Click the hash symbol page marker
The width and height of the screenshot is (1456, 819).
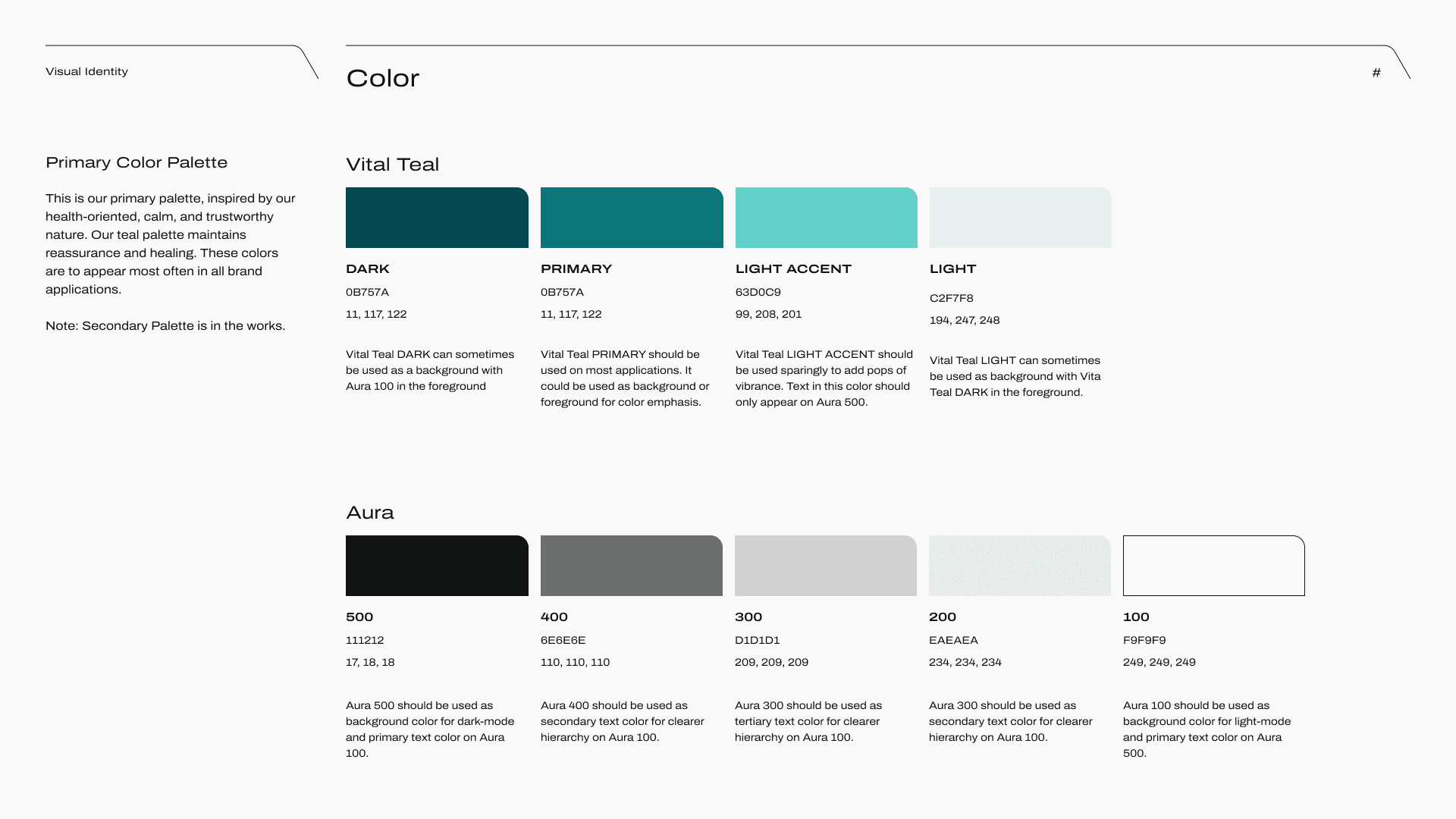pyautogui.click(x=1376, y=73)
